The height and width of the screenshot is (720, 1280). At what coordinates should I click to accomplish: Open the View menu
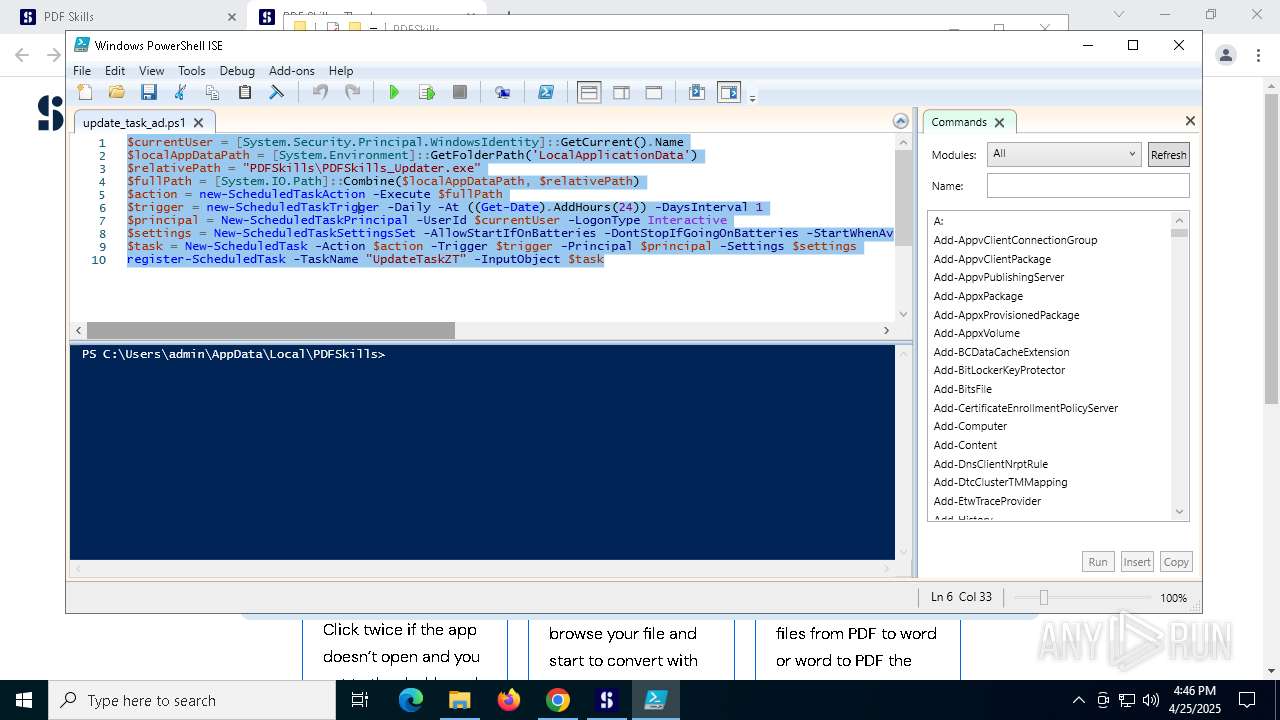pos(152,71)
